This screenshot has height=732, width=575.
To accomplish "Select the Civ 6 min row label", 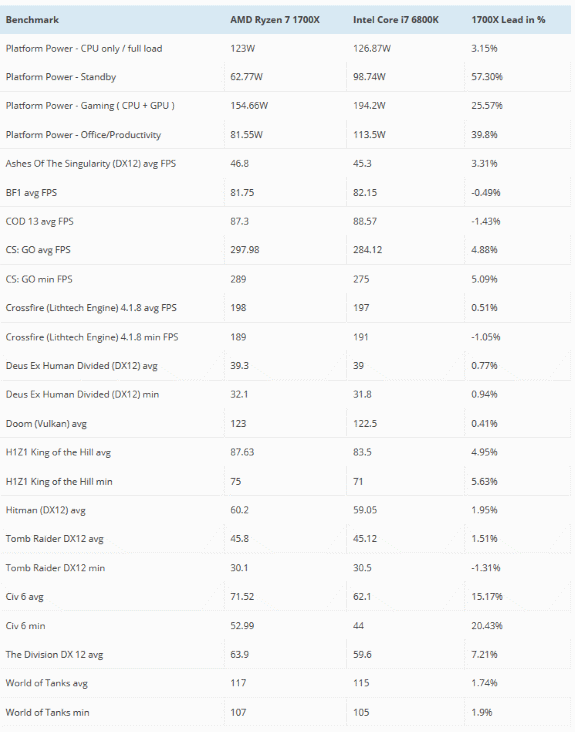I will (x=26, y=626).
